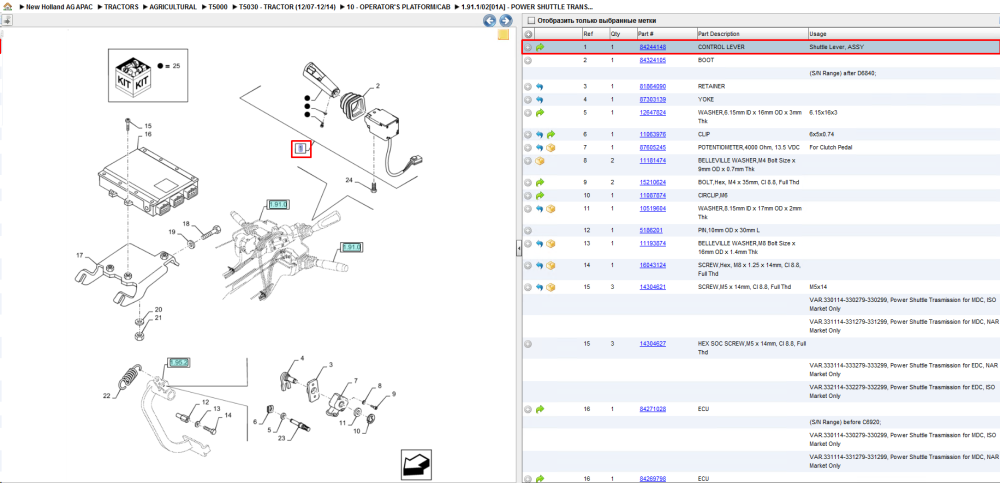The height and width of the screenshot is (483, 1000).
Task: Select 'For Clutch Pedal' usage text
Action: pyautogui.click(x=830, y=147)
